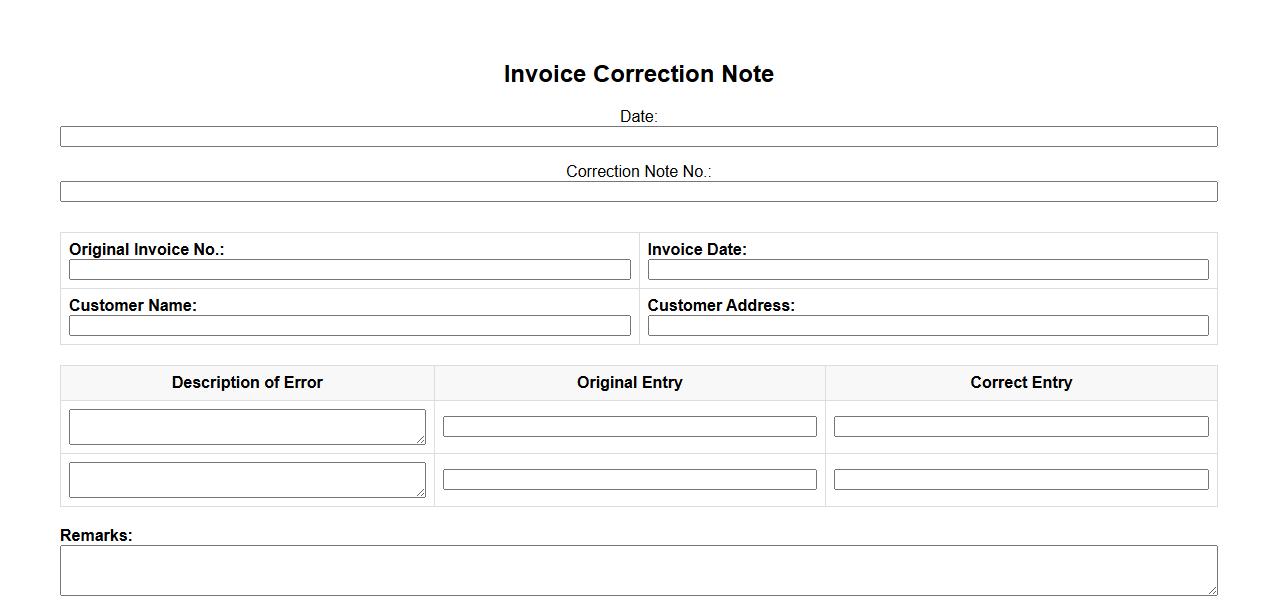Select first row Original Entry input

coord(629,427)
